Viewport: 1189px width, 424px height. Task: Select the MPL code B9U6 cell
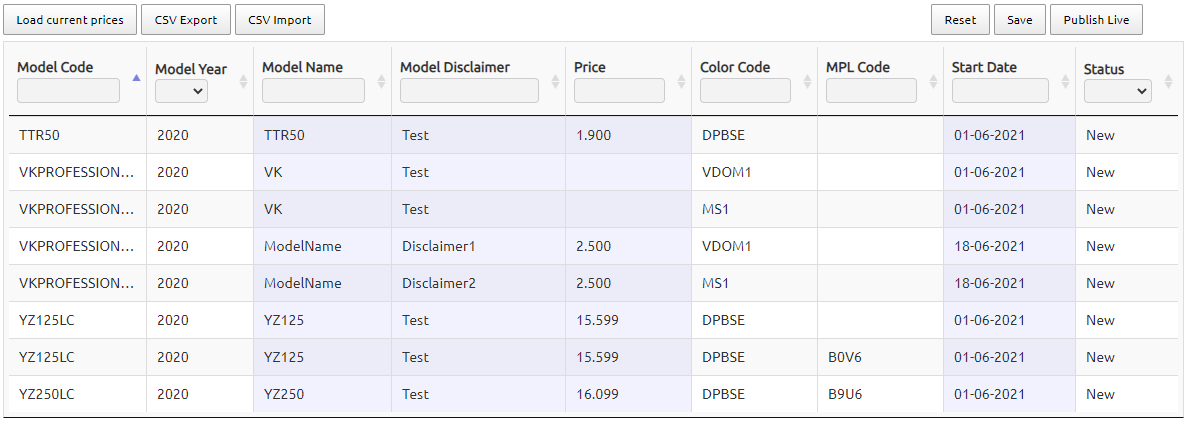(880, 394)
